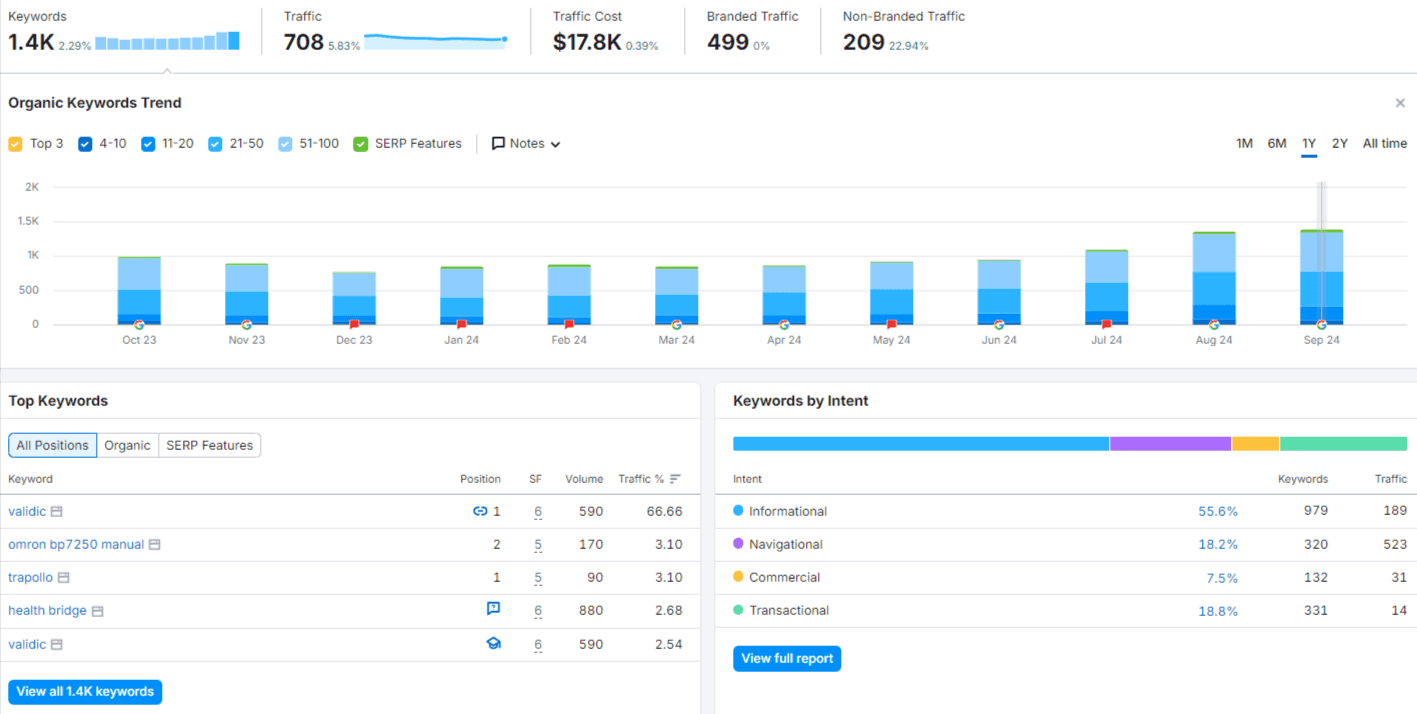
Task: Toggle the 11-20 positions checkbox
Action: [x=148, y=144]
